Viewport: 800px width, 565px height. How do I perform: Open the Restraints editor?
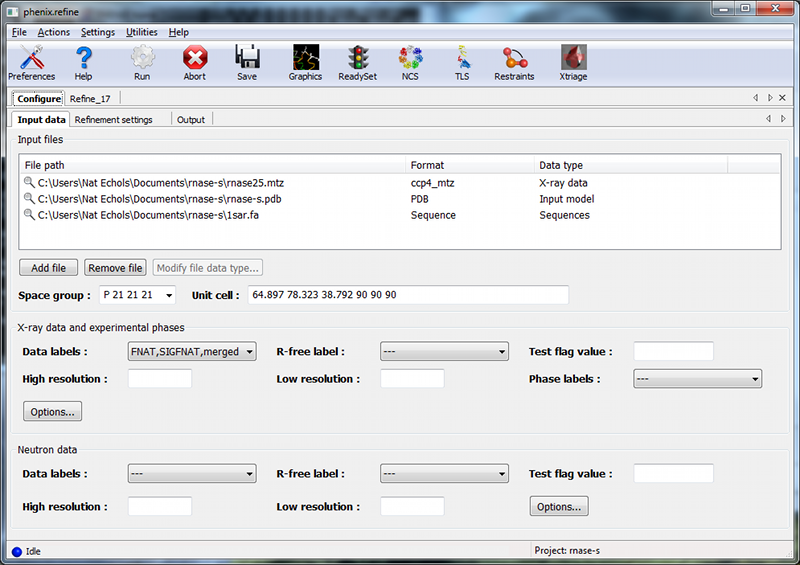click(514, 62)
